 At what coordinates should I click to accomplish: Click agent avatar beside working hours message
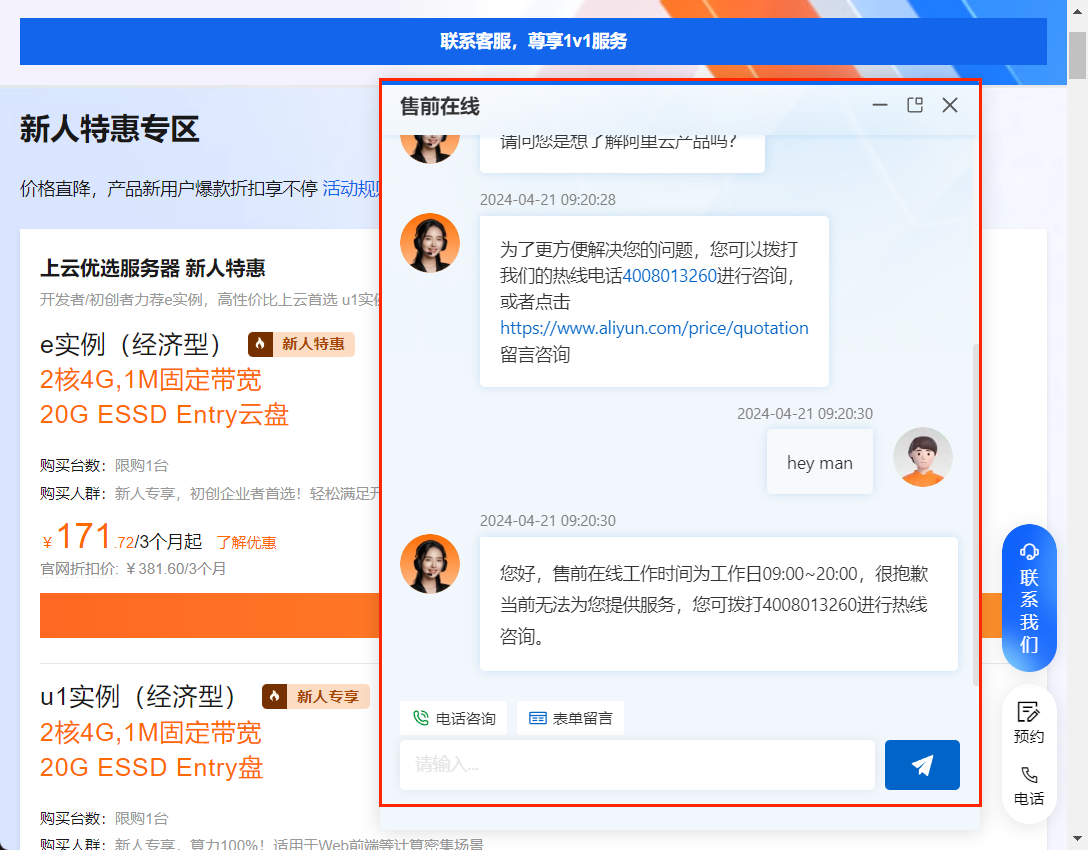430,563
